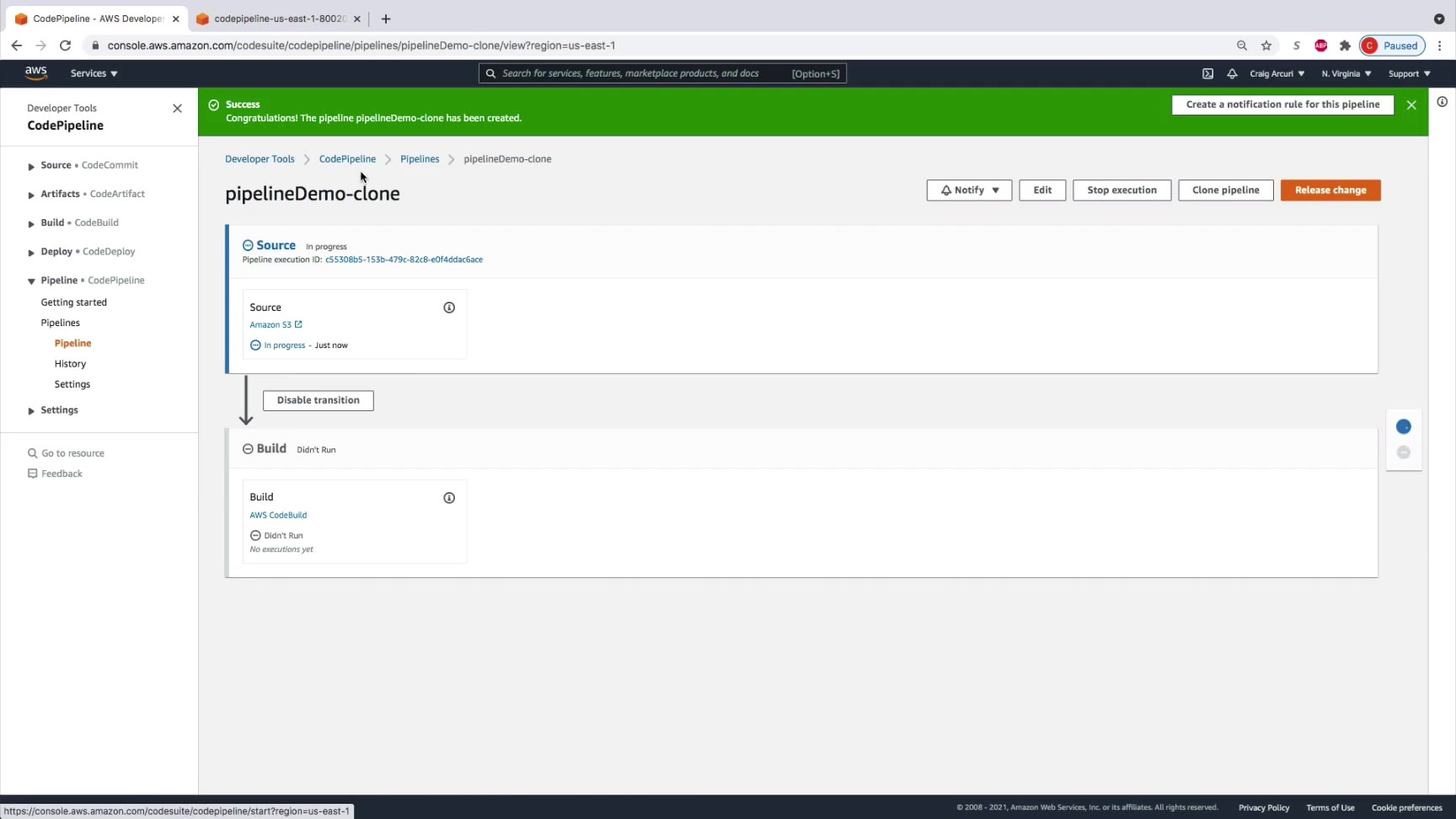
Task: Open AWS CloudShell terminal icon
Action: pos(1207,73)
